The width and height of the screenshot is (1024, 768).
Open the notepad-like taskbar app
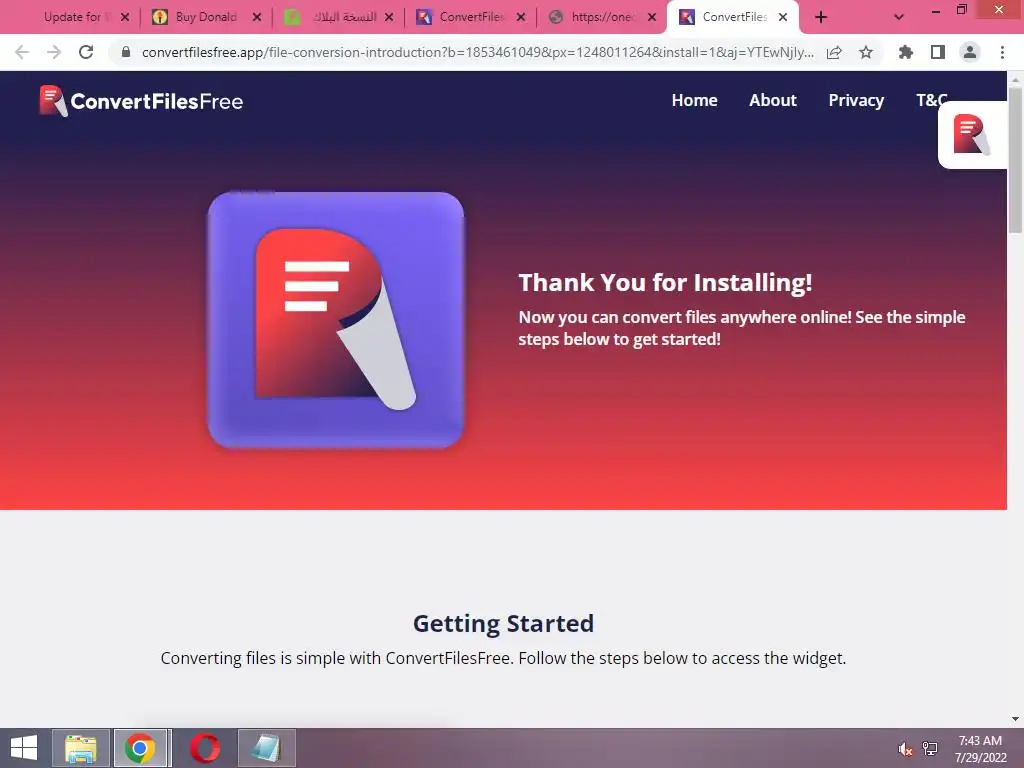tap(266, 748)
